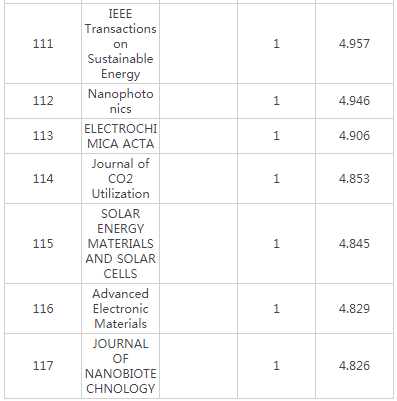397x401 pixels.
Task: Select rank number 111 cell
Action: (43, 44)
